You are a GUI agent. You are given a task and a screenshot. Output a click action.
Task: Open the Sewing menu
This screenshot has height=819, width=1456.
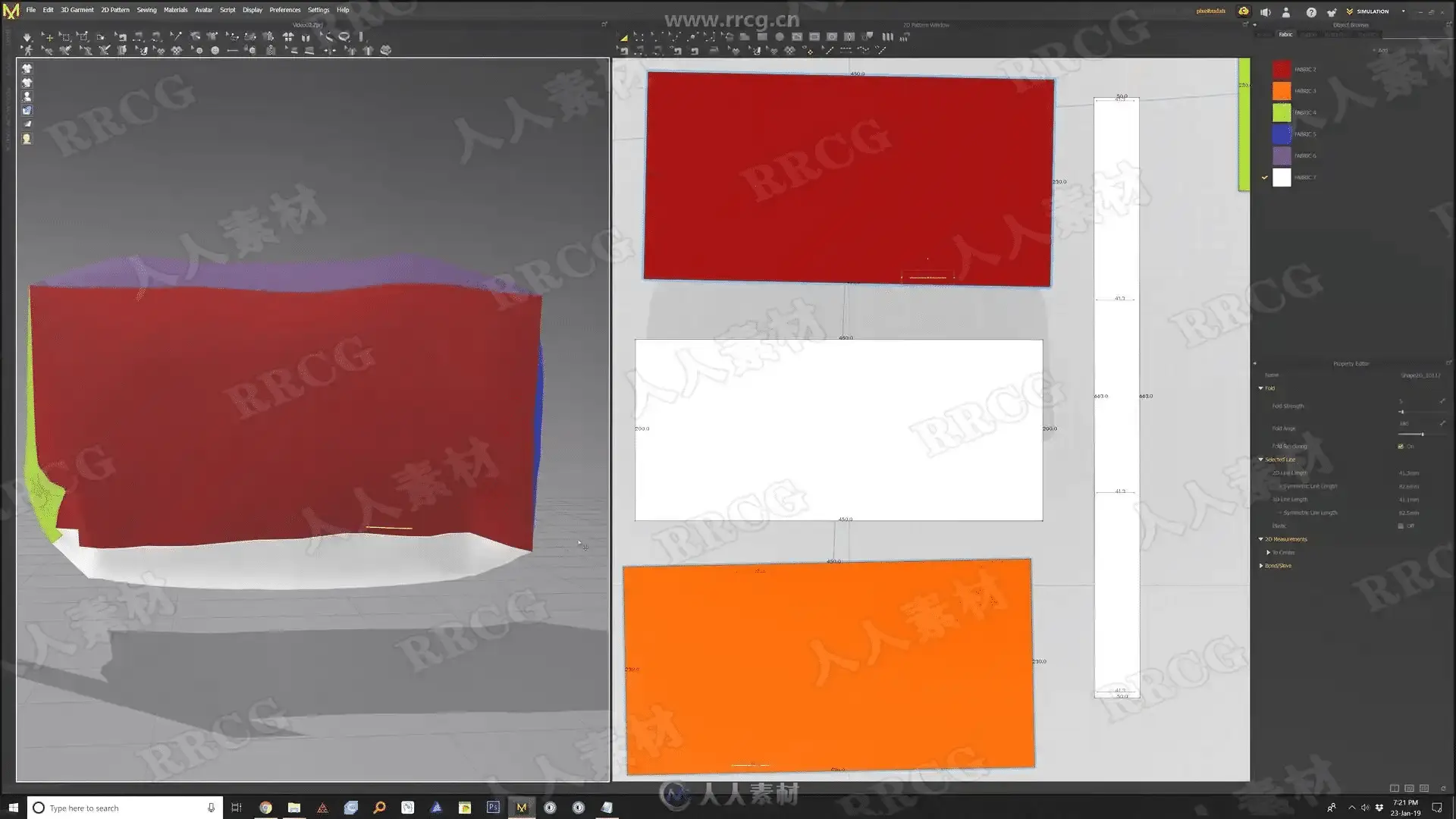coord(146,10)
